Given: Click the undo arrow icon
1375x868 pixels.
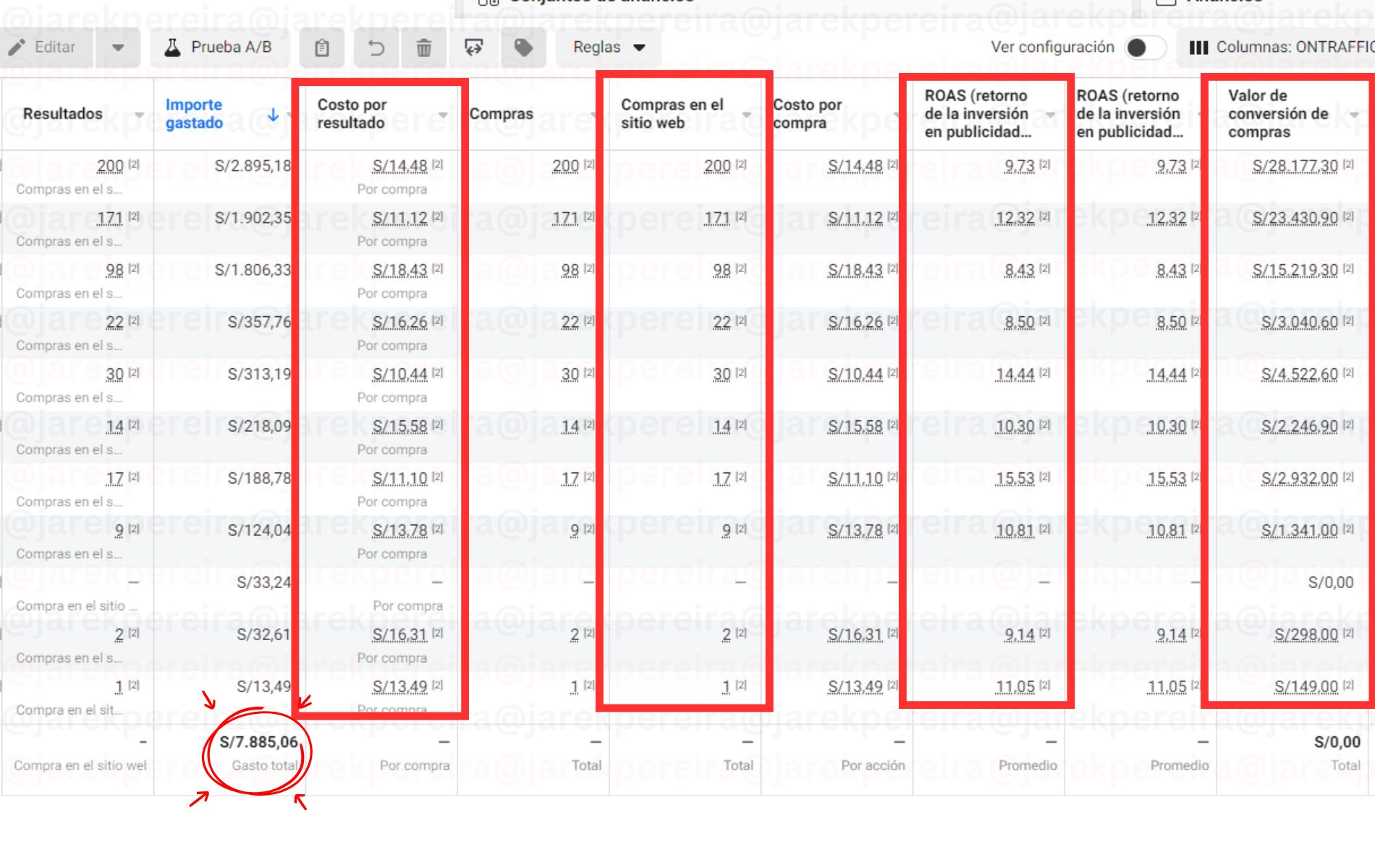Looking at the screenshot, I should click(x=376, y=48).
